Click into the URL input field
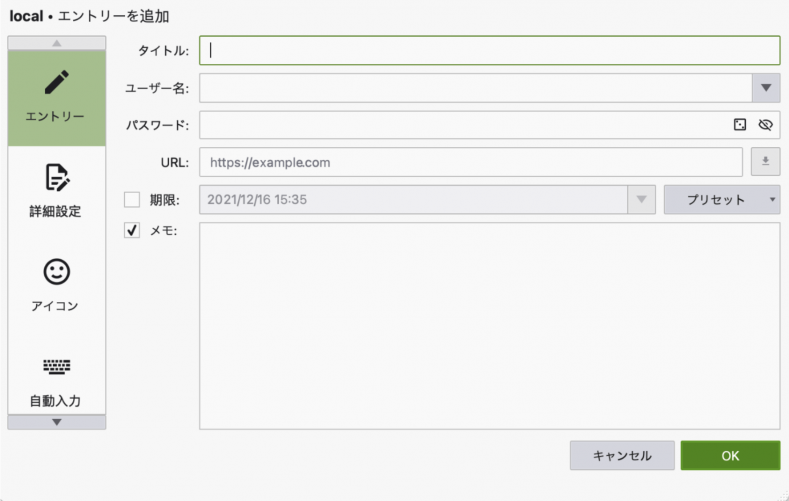The image size is (789, 501). tap(470, 162)
